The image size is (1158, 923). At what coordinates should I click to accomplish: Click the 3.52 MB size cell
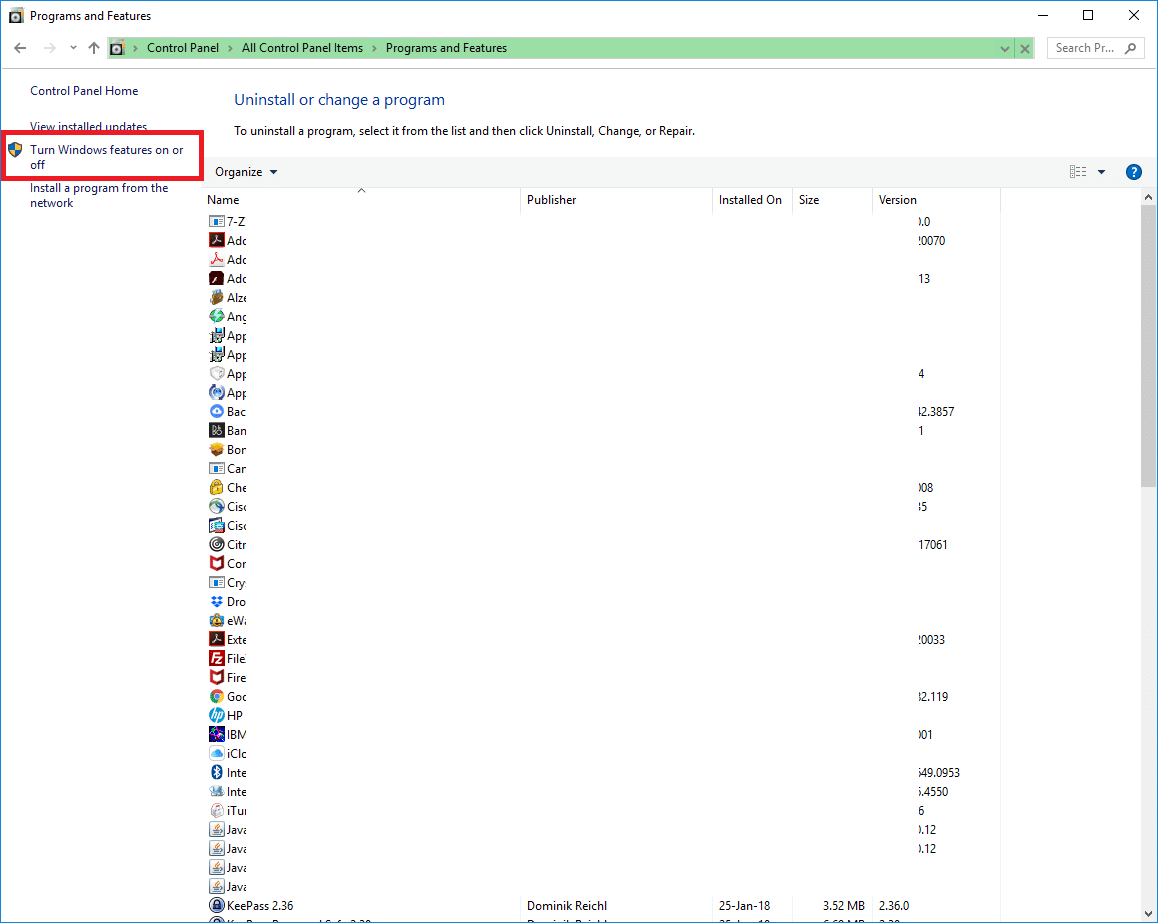844,905
